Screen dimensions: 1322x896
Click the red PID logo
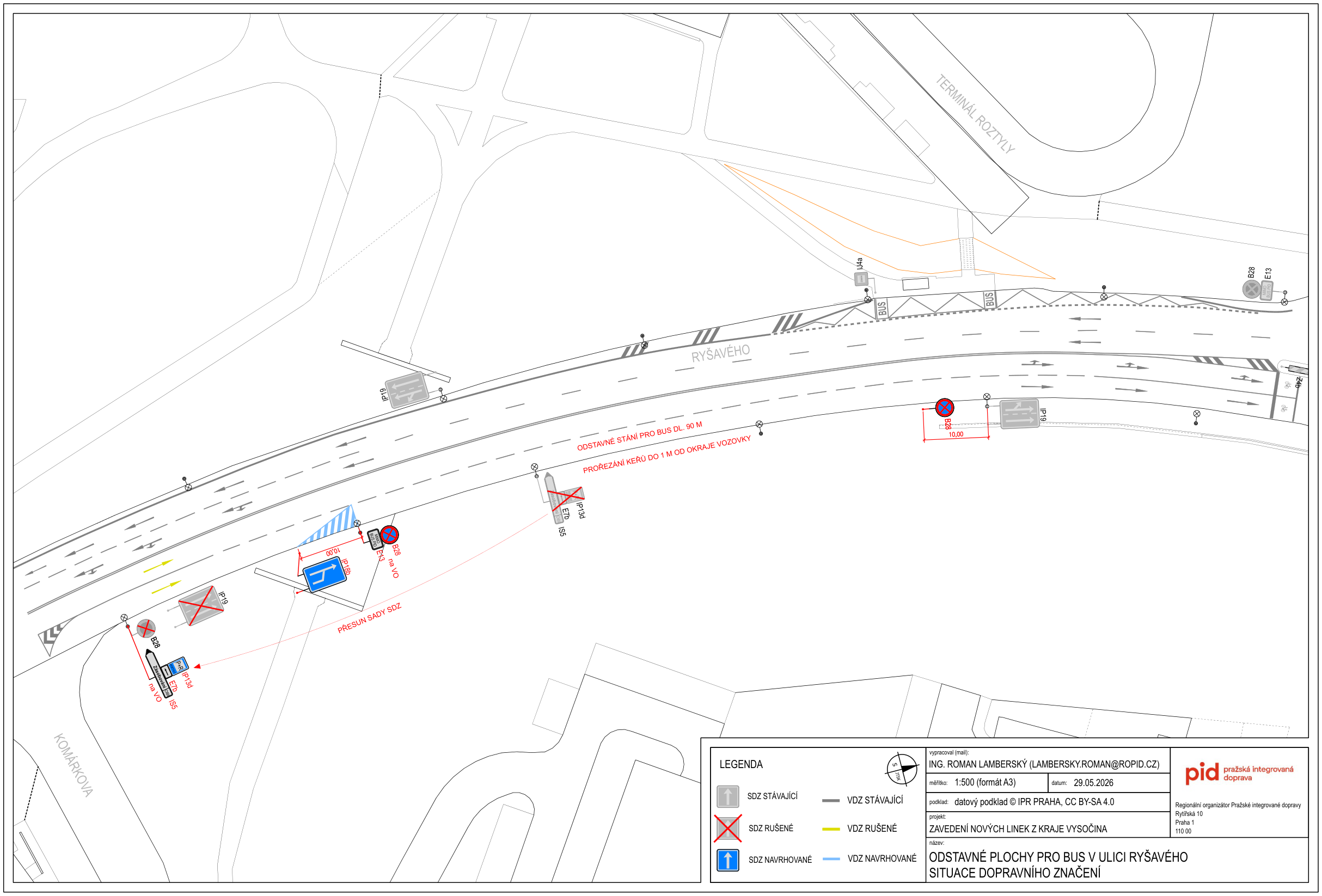pyautogui.click(x=1202, y=774)
